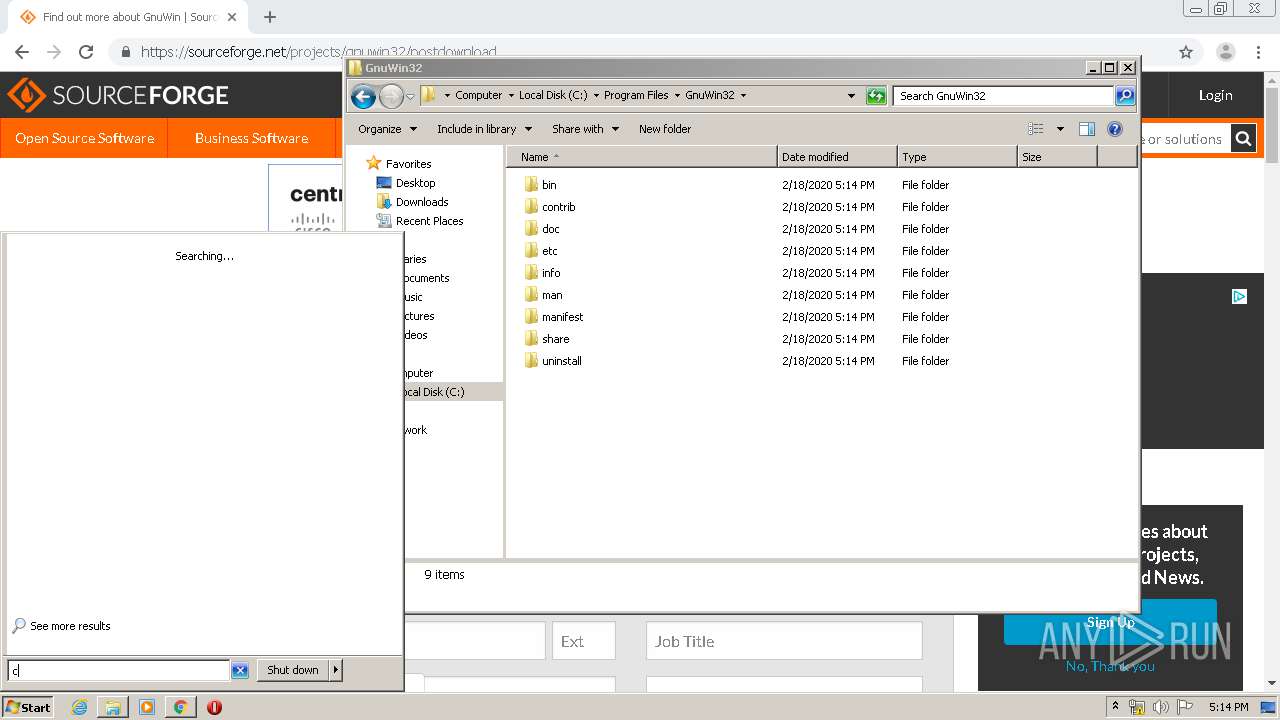The width and height of the screenshot is (1280, 720).
Task: Click the change view icon in Explorer
Action: pyautogui.click(x=1036, y=129)
